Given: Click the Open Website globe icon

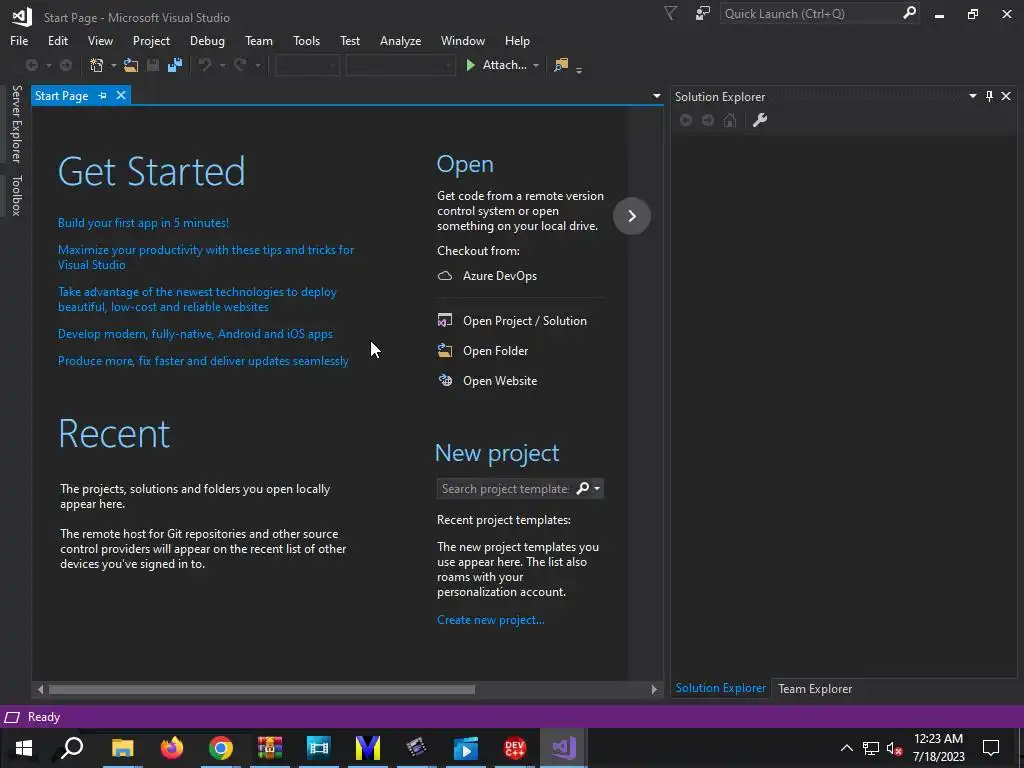Looking at the screenshot, I should click(445, 381).
